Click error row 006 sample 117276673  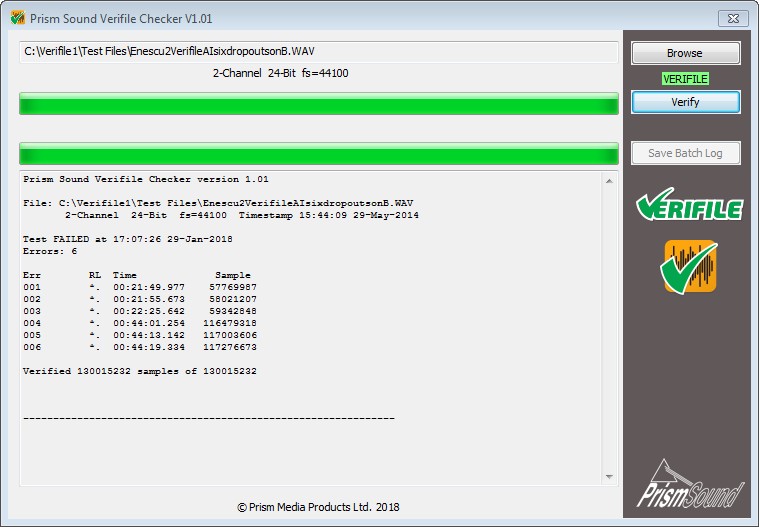[x=230, y=347]
